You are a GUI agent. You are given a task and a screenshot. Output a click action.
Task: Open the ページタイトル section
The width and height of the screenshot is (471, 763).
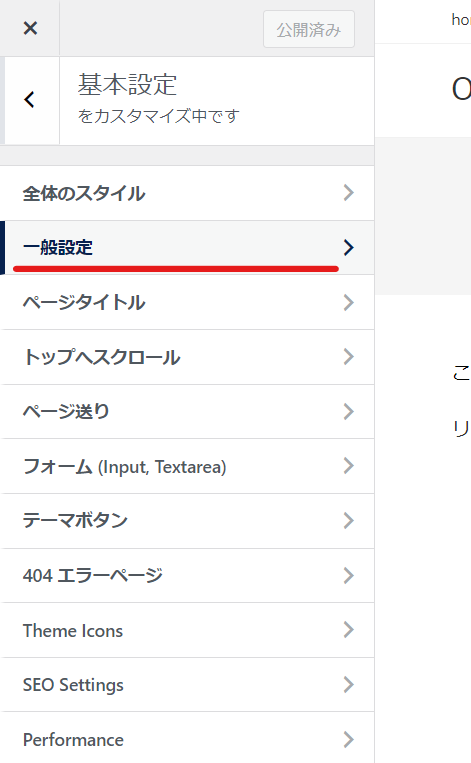[x=187, y=302]
